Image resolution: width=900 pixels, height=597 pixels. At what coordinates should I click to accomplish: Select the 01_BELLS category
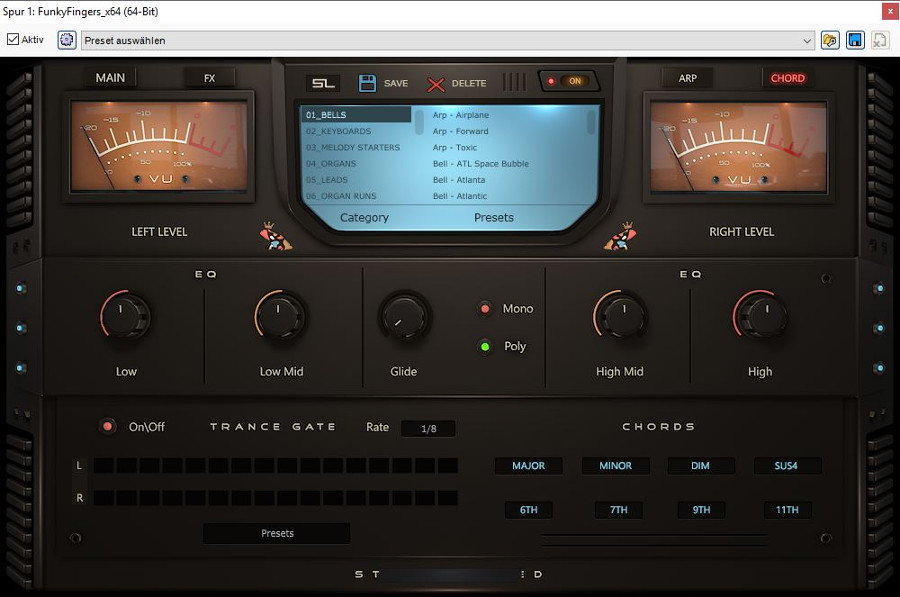356,115
